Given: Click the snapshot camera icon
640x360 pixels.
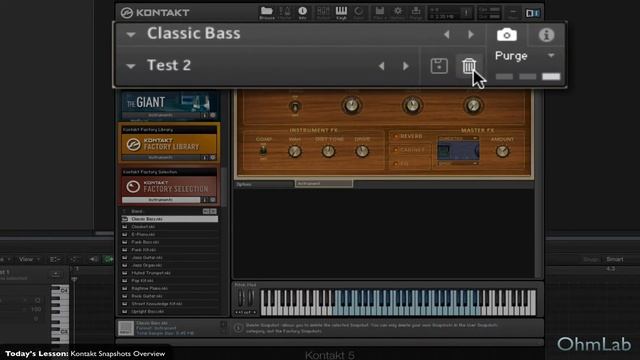Looking at the screenshot, I should tap(507, 35).
